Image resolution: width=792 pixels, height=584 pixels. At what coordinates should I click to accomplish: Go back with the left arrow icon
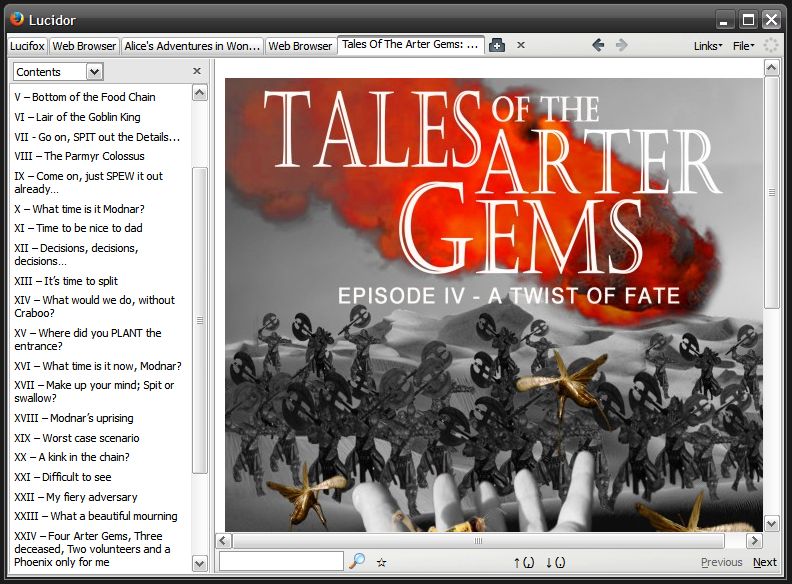[598, 45]
